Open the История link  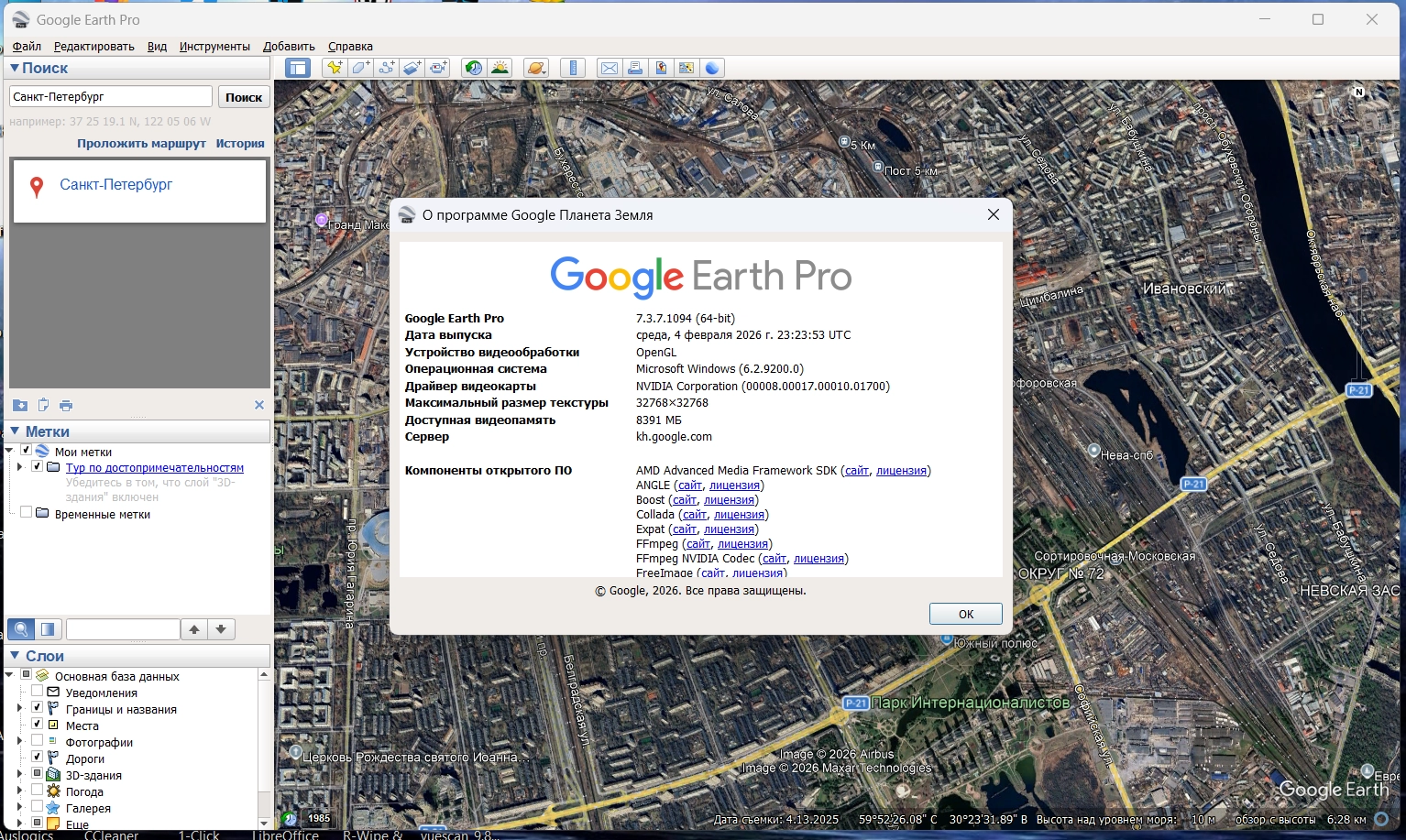(x=240, y=143)
